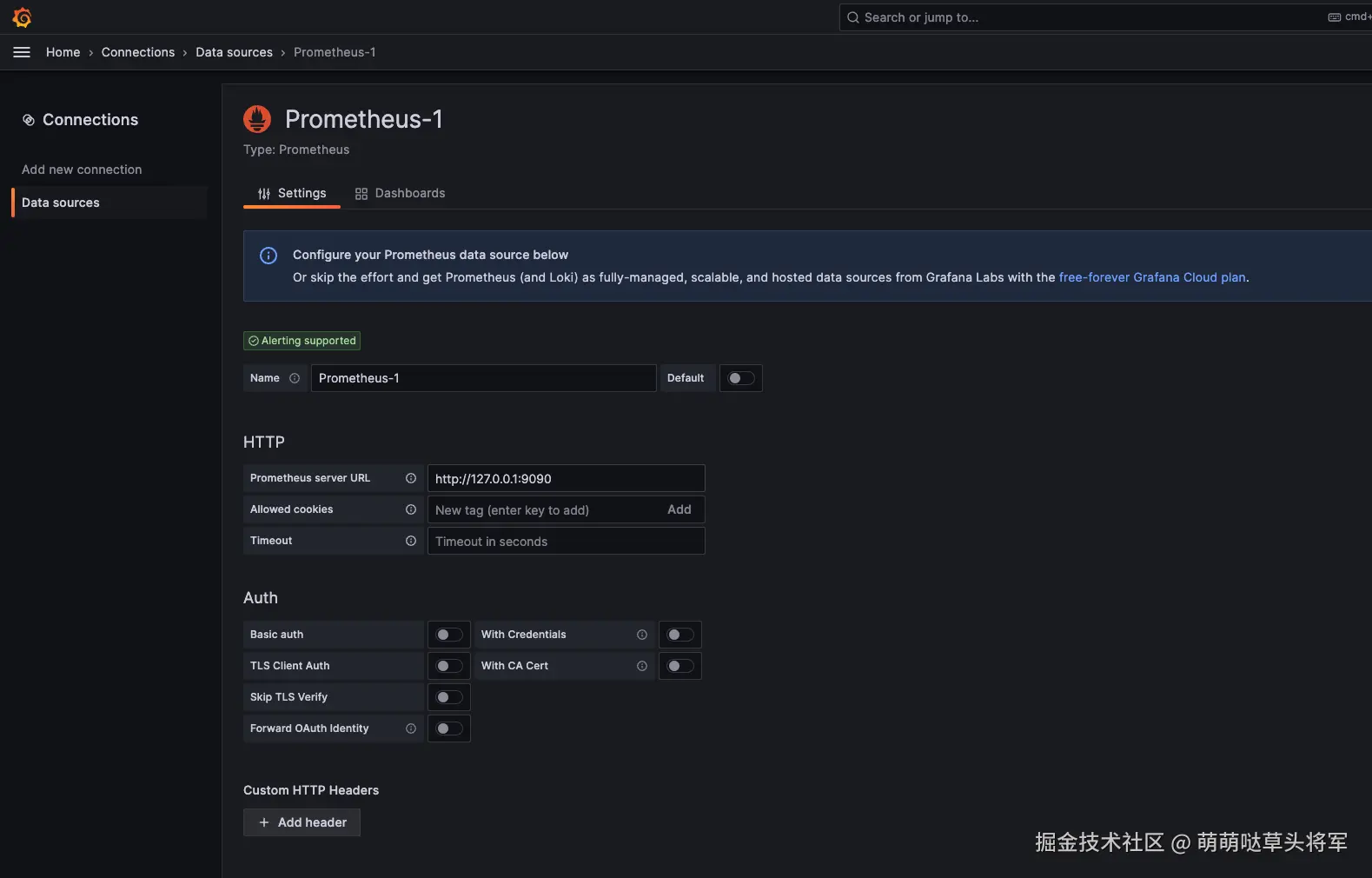
Task: Click the Auth section heading
Action: click(261, 598)
